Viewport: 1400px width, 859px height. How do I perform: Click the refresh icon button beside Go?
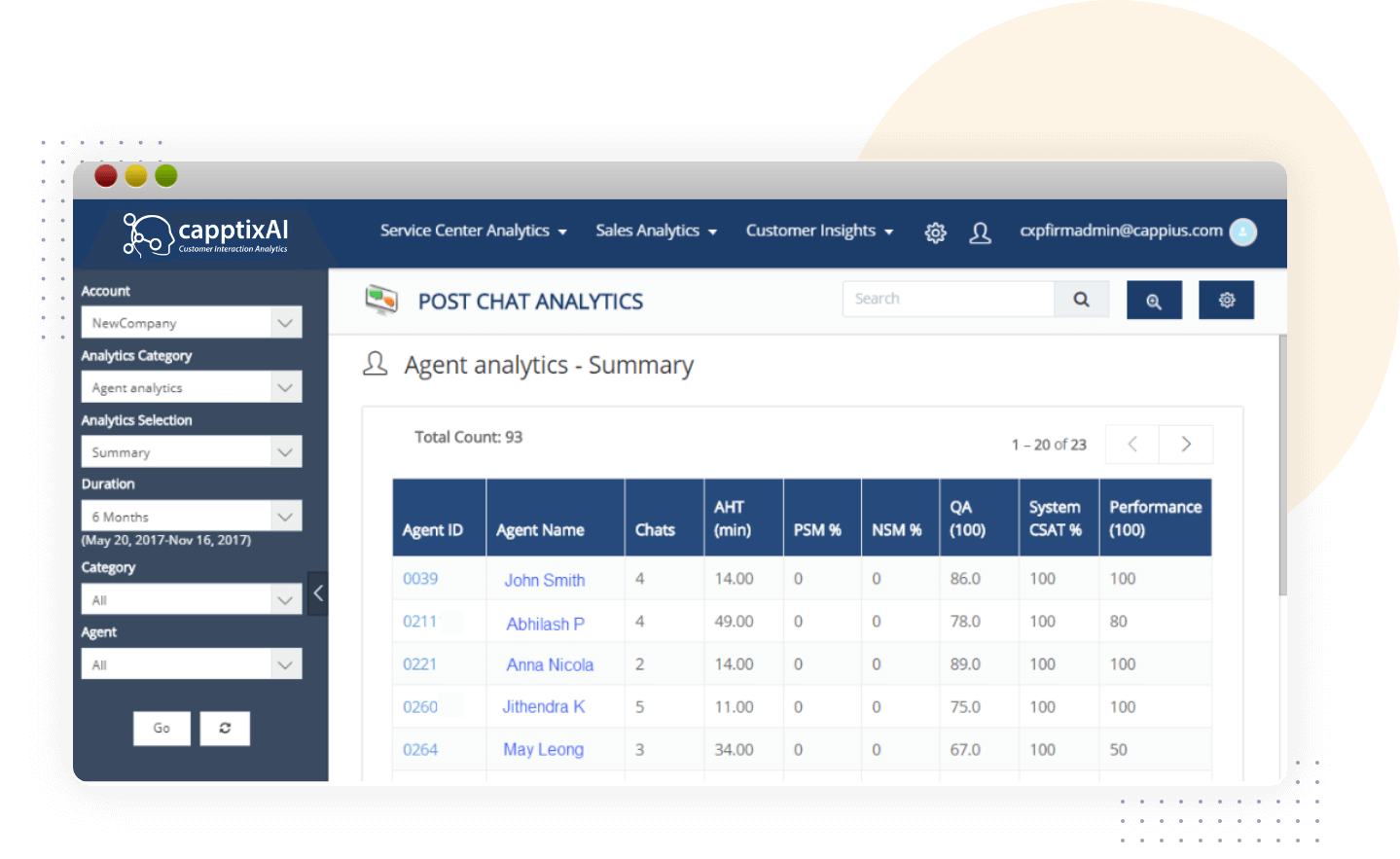click(x=225, y=728)
